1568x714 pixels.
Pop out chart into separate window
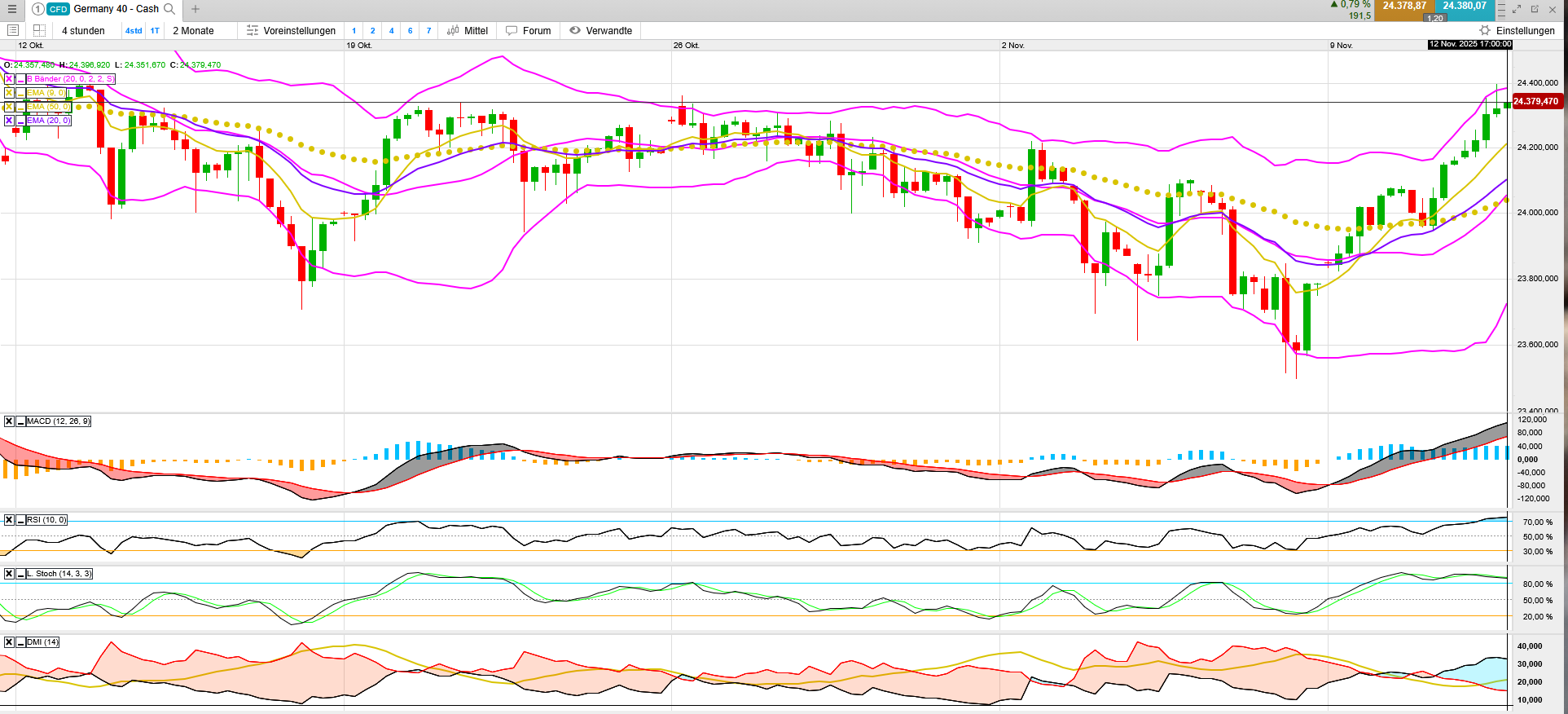(x=1535, y=9)
